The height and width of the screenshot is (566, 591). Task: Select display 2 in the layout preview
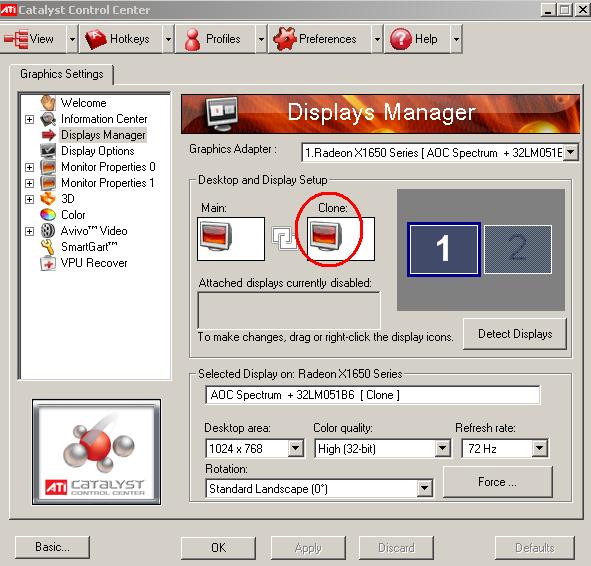pos(518,249)
